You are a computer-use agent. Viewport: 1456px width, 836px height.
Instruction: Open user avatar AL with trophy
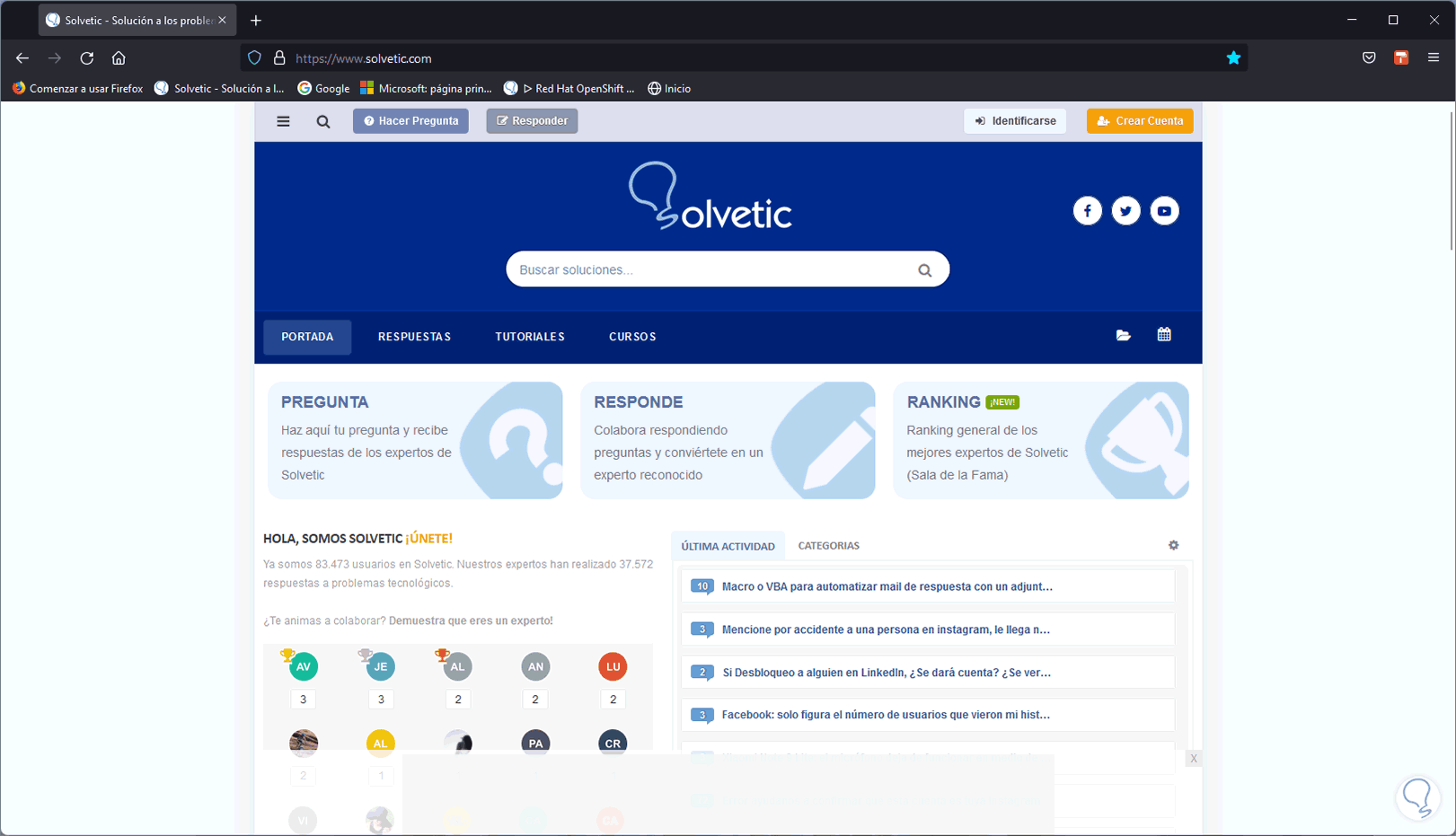click(458, 666)
